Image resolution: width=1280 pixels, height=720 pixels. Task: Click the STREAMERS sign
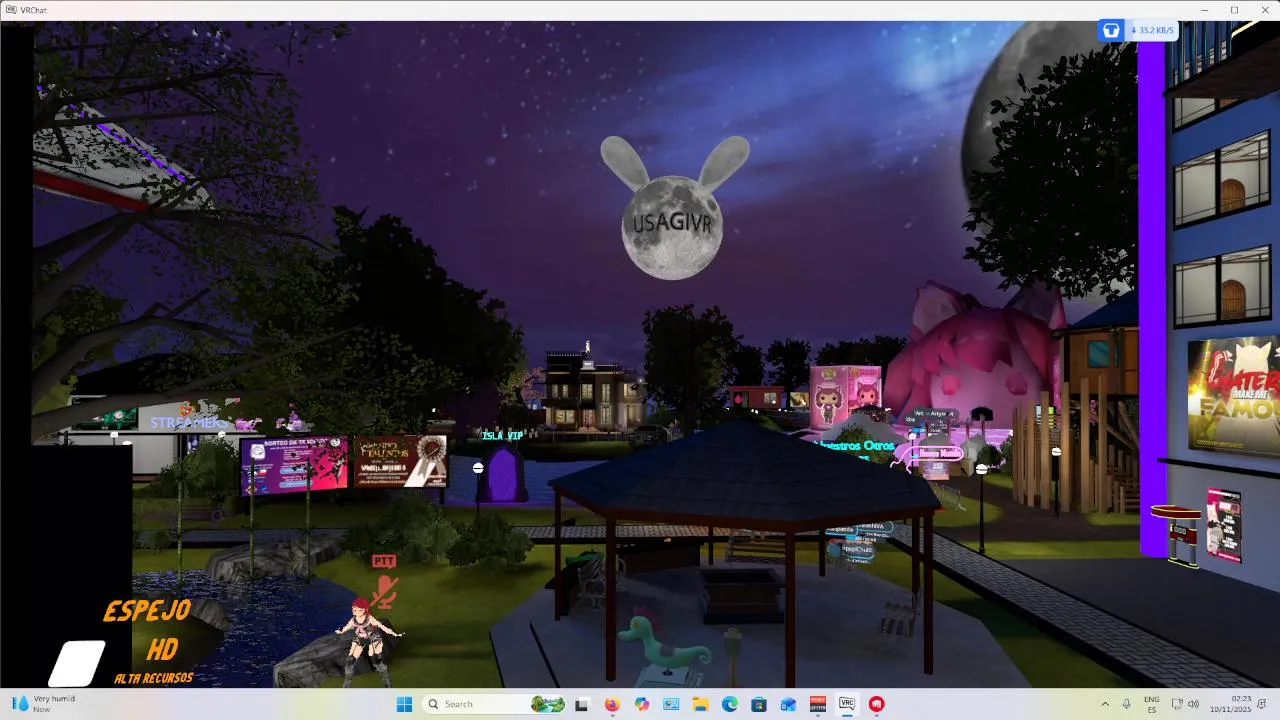(x=188, y=423)
